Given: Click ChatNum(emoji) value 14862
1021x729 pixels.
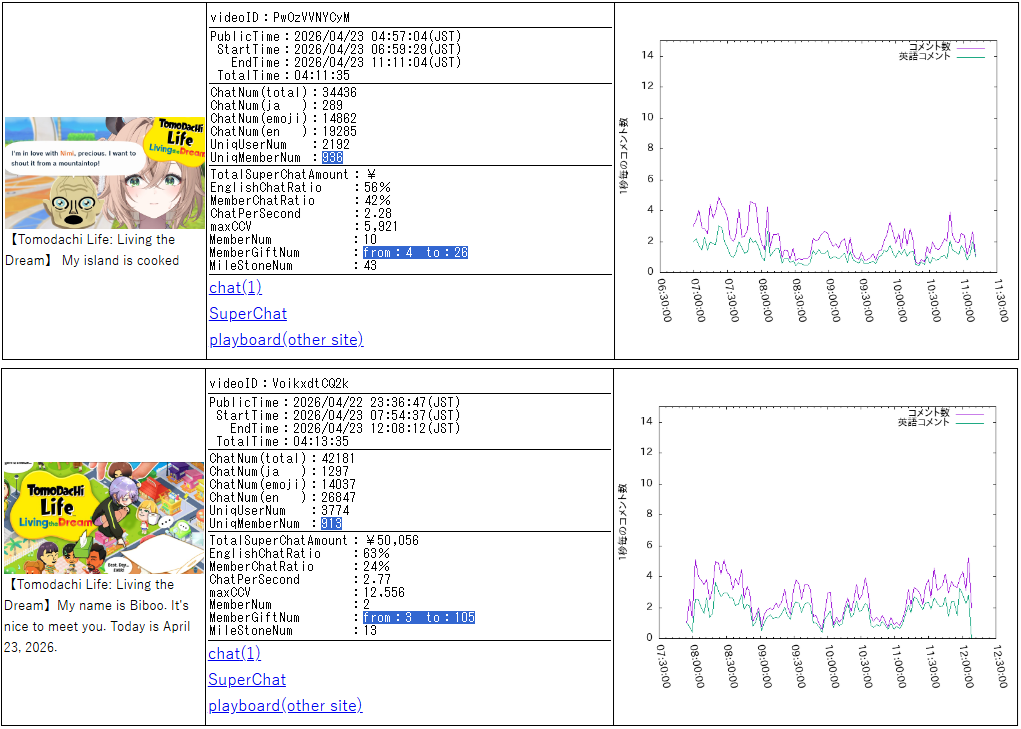Looking at the screenshot, I should tap(339, 118).
